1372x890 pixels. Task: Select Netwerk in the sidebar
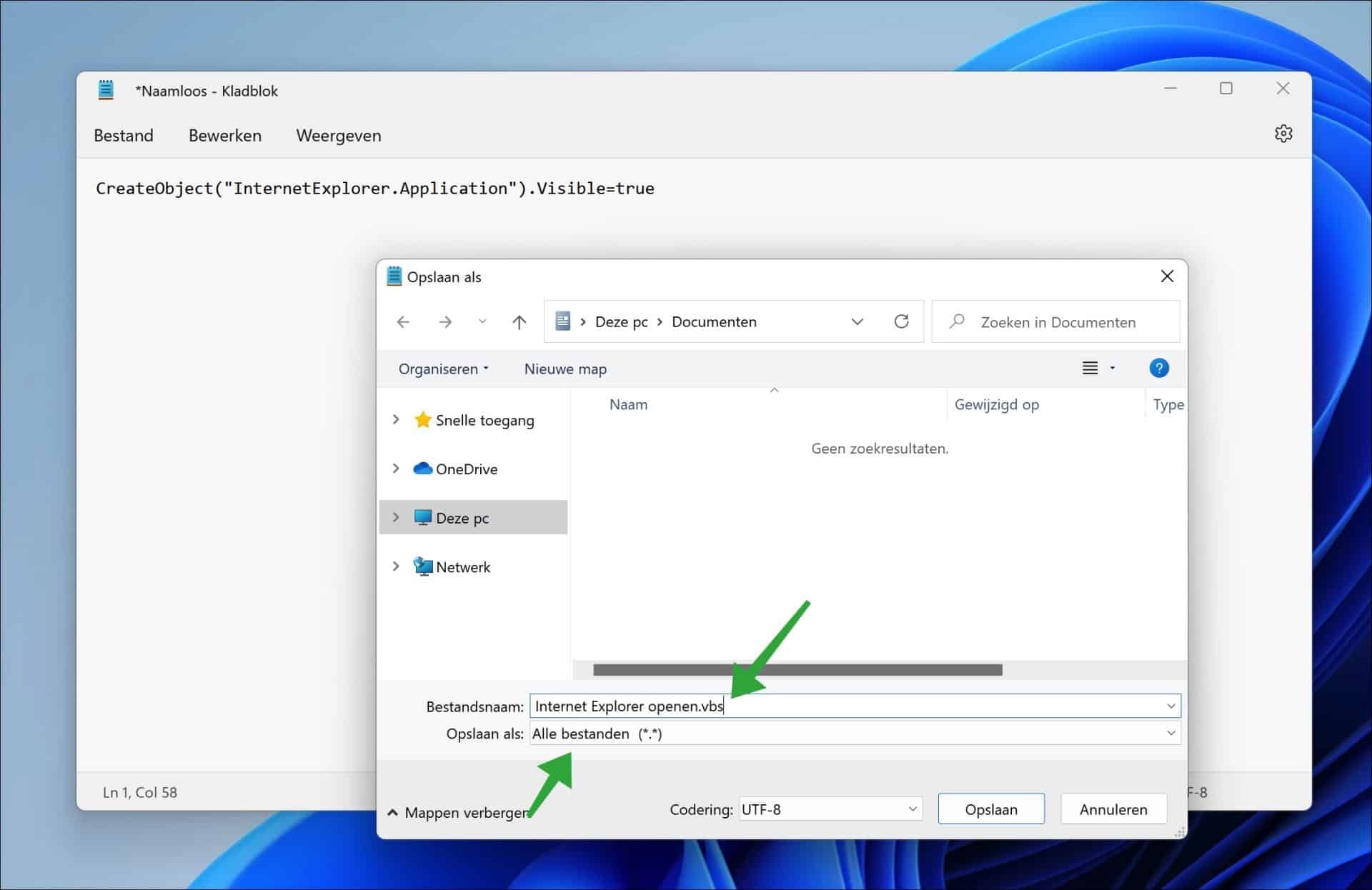coord(463,566)
